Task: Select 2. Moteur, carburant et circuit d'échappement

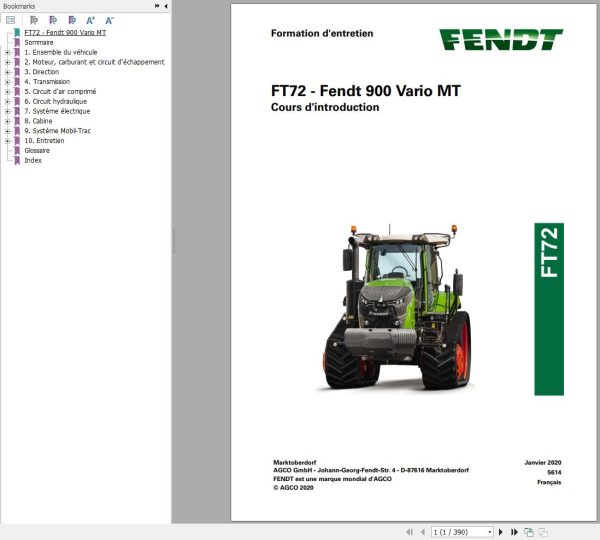Action: pos(95,62)
